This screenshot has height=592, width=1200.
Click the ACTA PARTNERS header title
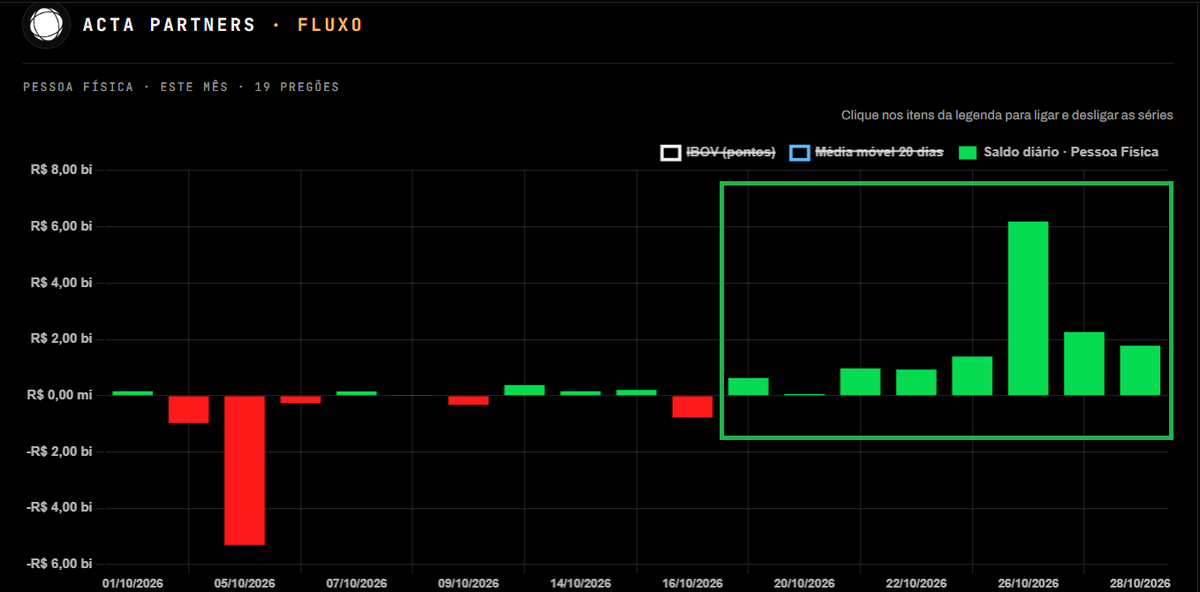tap(169, 24)
